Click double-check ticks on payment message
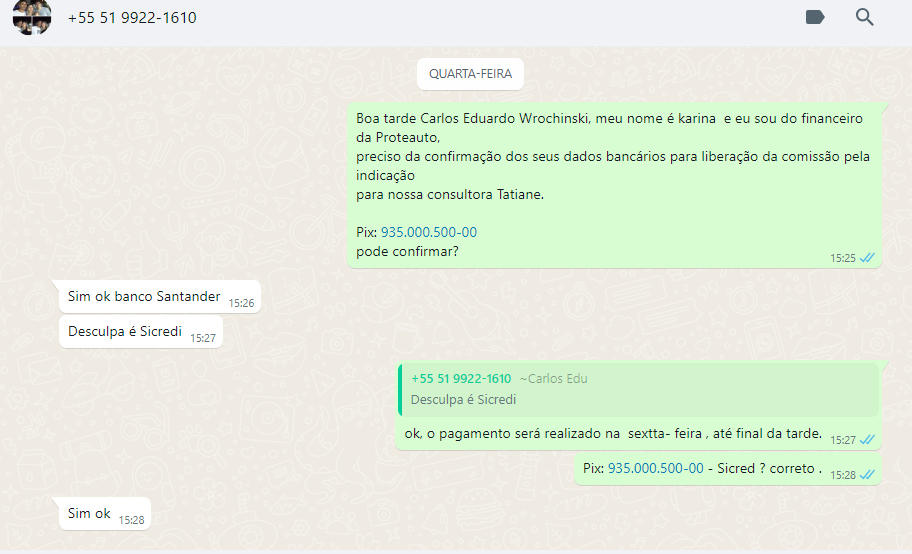 pyautogui.click(x=867, y=440)
